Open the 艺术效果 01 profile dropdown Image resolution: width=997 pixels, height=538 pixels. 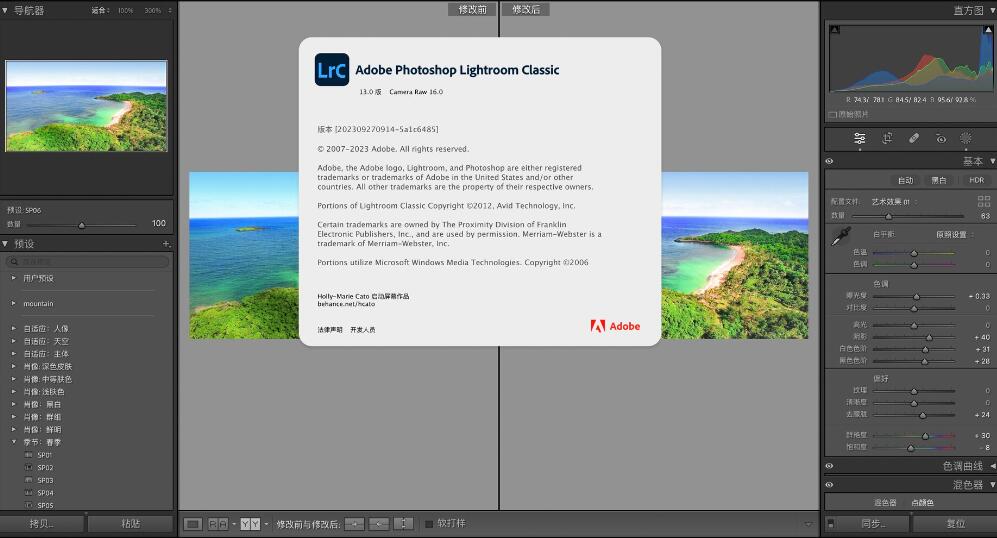coord(895,202)
